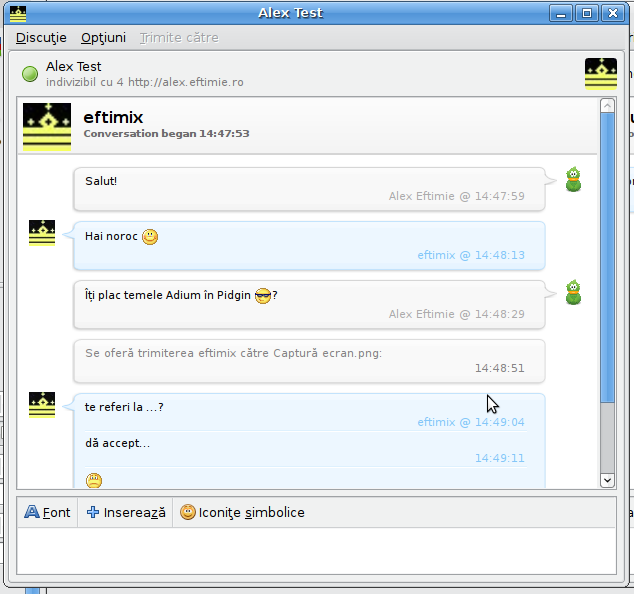This screenshot has width=634, height=594.
Task: Click in the message input box
Action: point(317,551)
